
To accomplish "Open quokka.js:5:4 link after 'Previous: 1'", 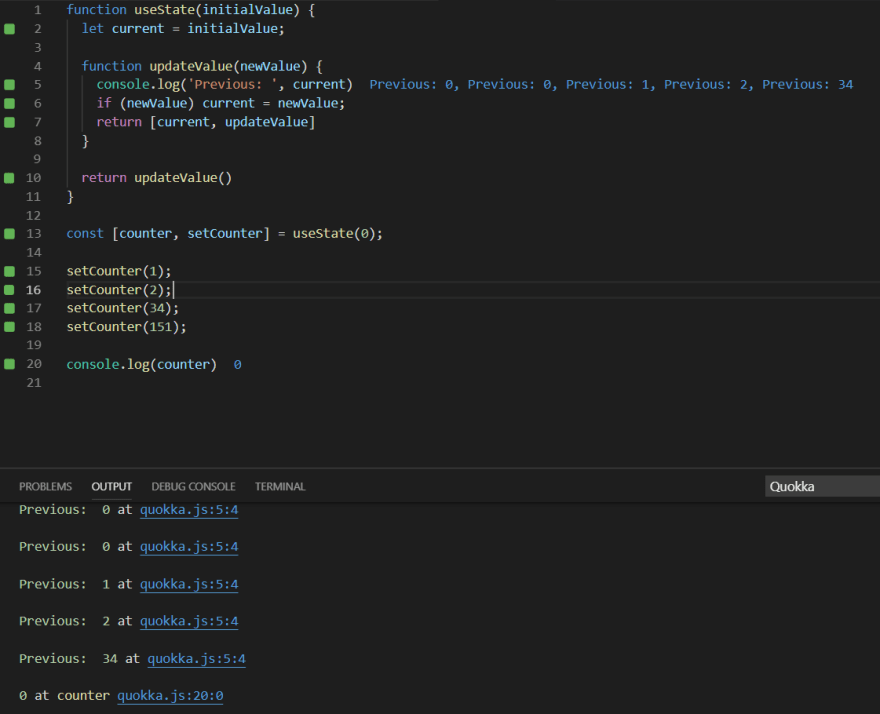I will (189, 584).
